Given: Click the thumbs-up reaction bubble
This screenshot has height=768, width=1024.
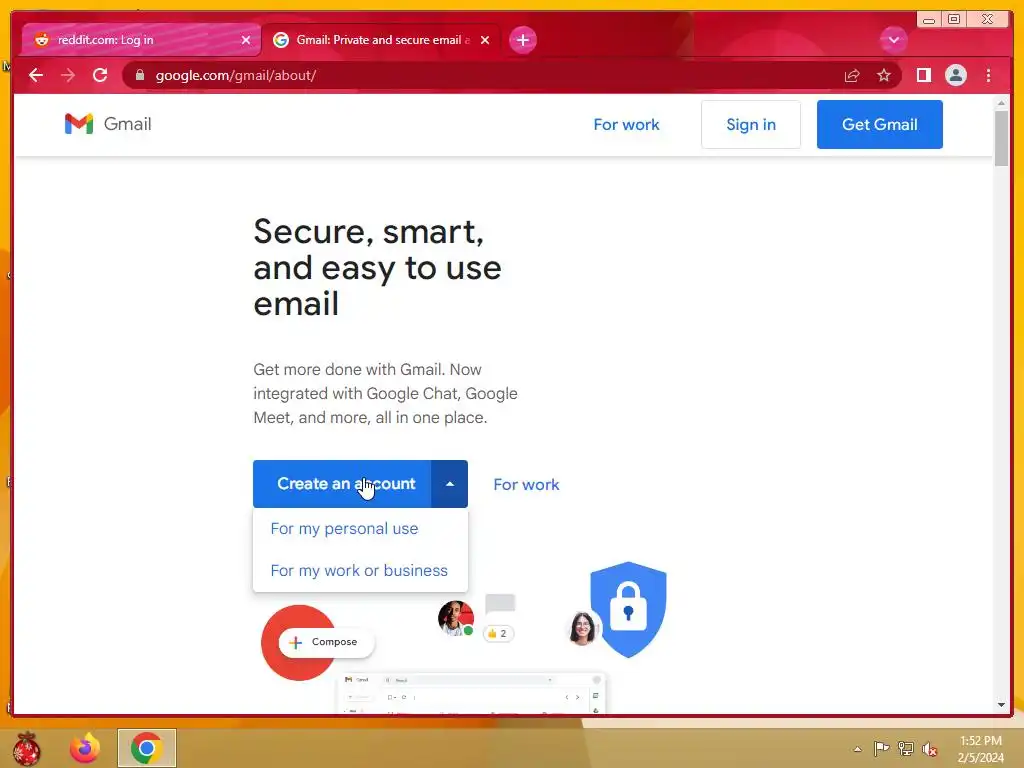Looking at the screenshot, I should point(498,633).
